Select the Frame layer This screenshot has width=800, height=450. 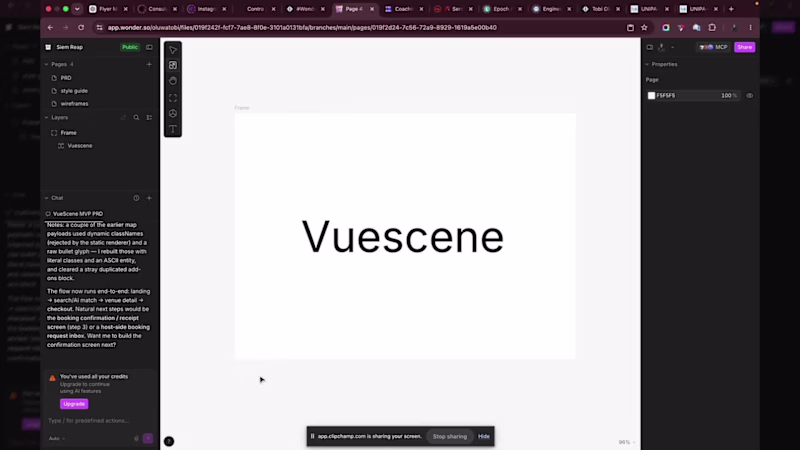coord(68,133)
